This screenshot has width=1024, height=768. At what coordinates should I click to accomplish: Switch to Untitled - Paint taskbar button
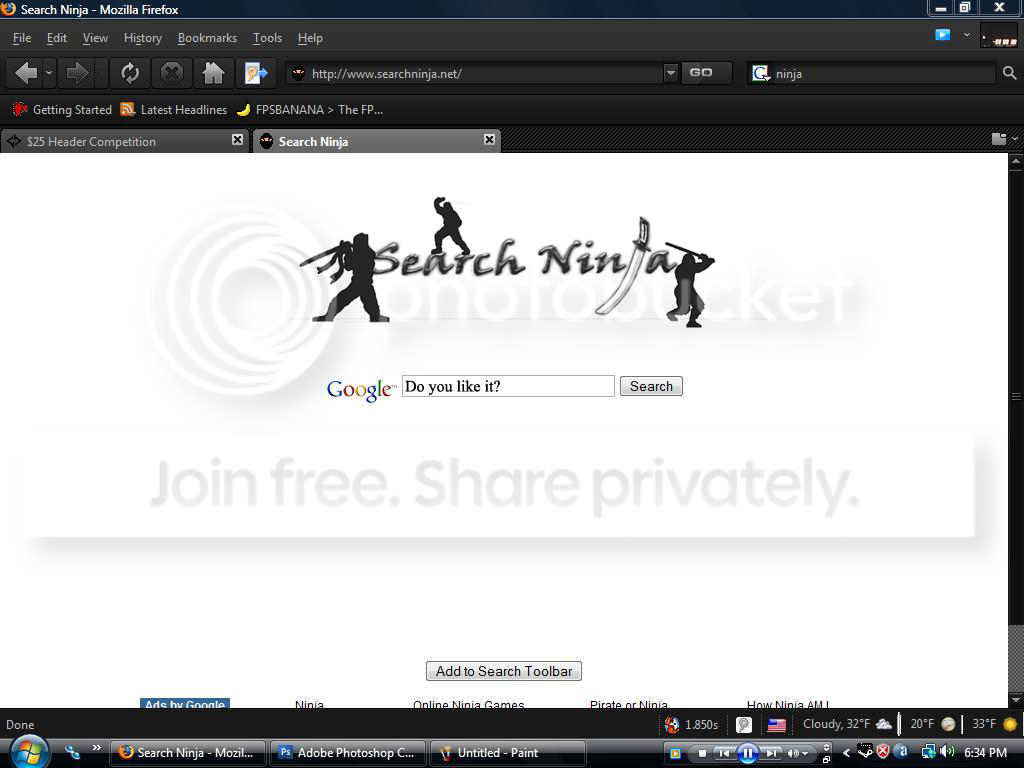pos(507,753)
